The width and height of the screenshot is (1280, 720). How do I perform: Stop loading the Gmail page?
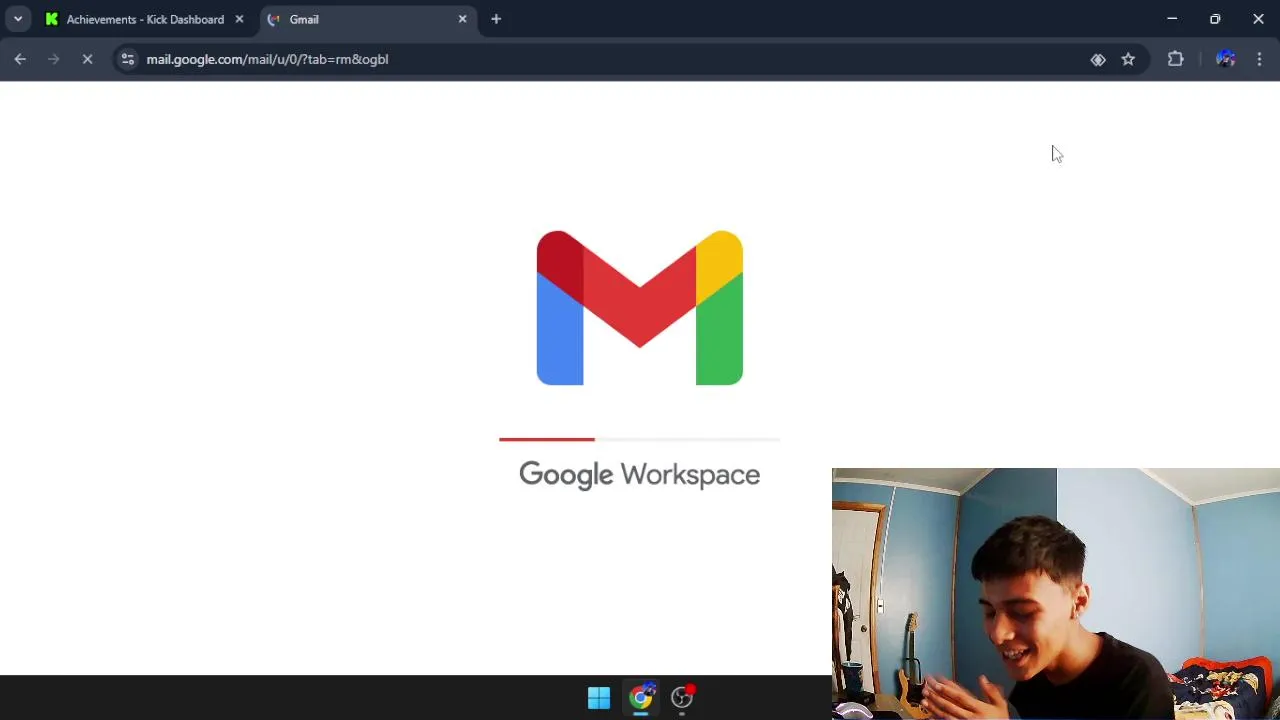(x=87, y=59)
